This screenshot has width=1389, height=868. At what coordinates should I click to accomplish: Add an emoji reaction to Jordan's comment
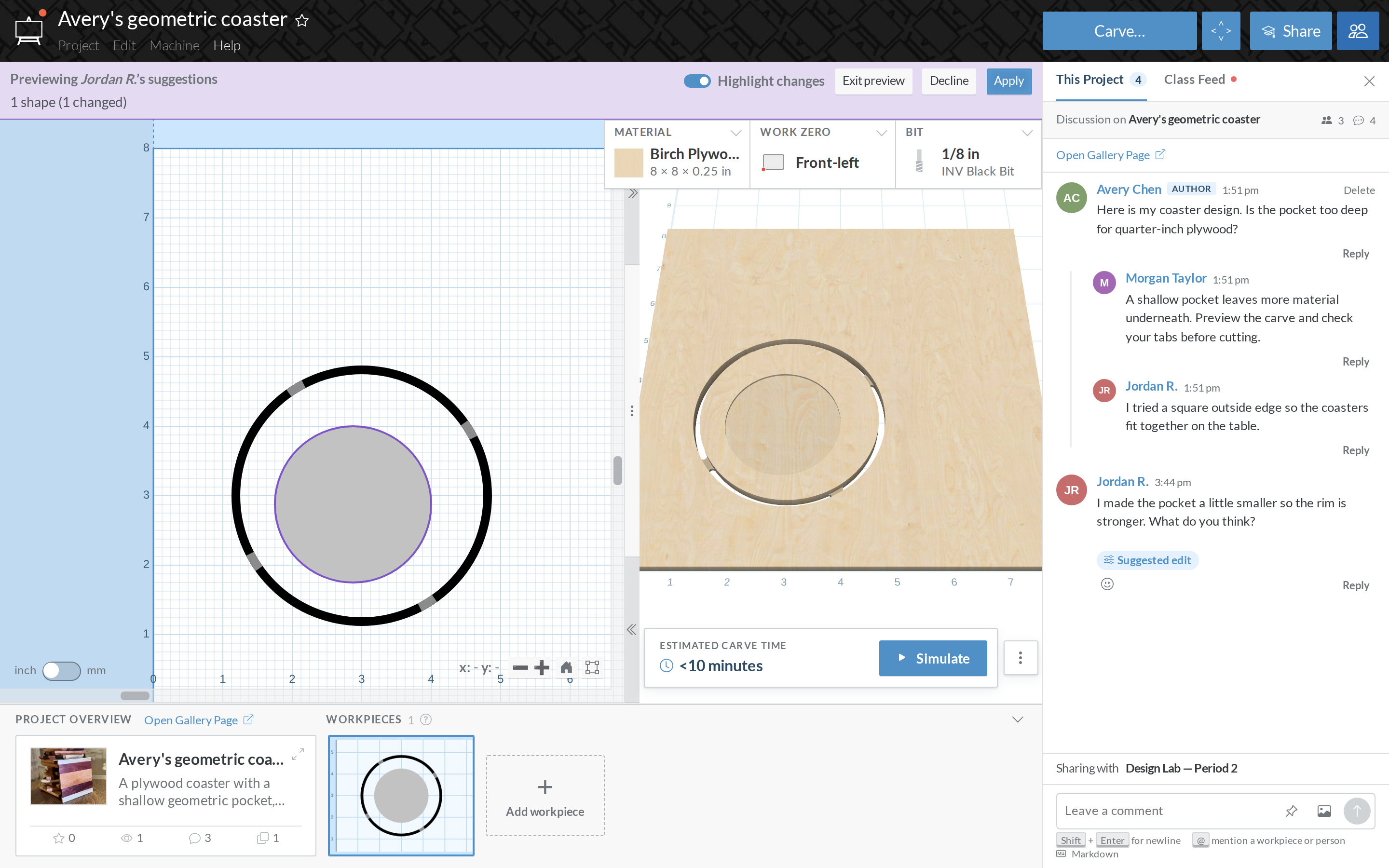1106,584
